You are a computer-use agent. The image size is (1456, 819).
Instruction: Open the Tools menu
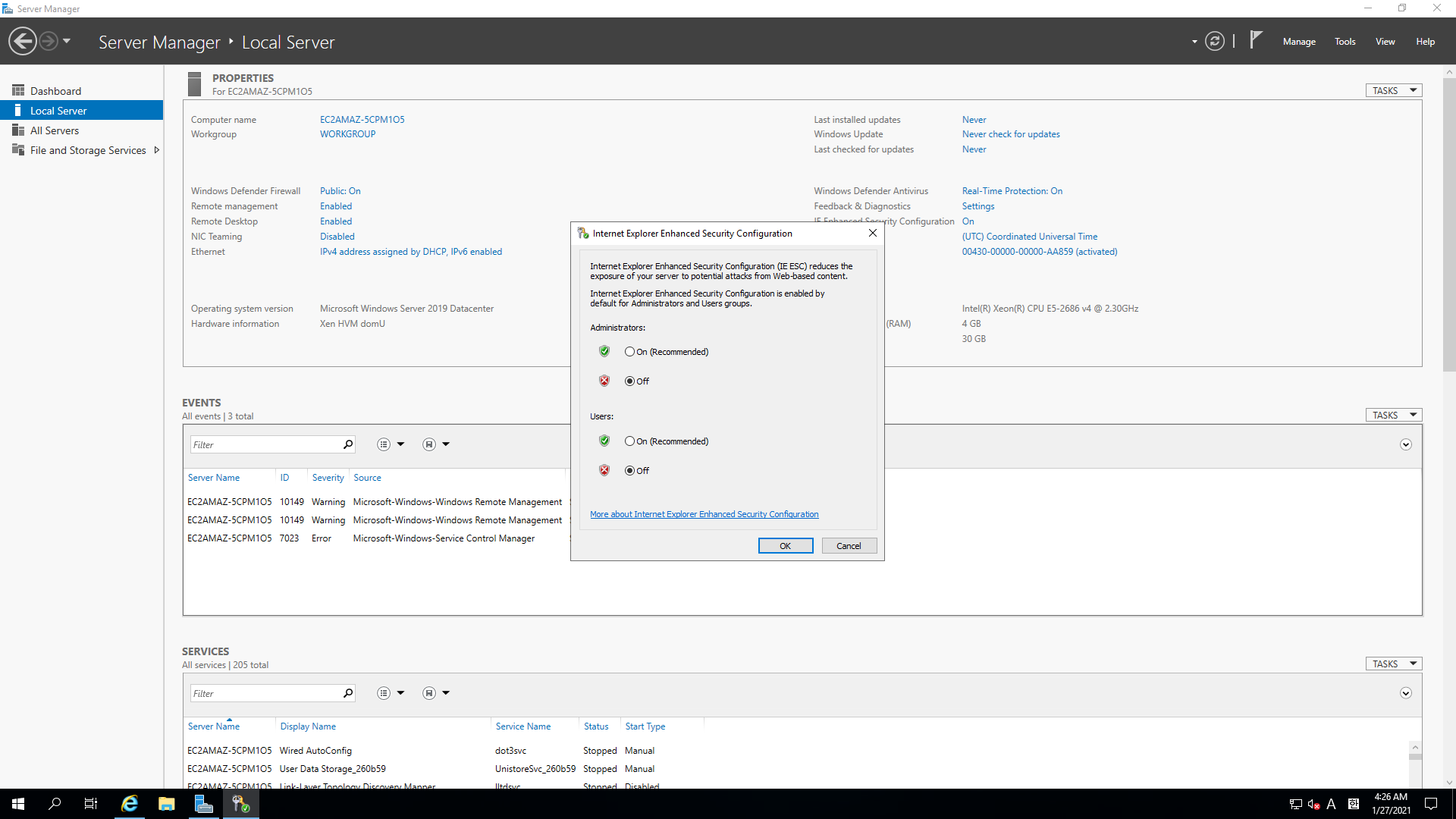point(1345,42)
